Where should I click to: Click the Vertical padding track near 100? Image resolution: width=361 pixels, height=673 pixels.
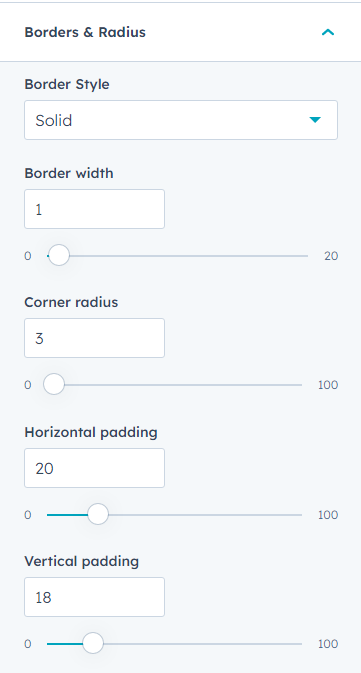pos(297,644)
